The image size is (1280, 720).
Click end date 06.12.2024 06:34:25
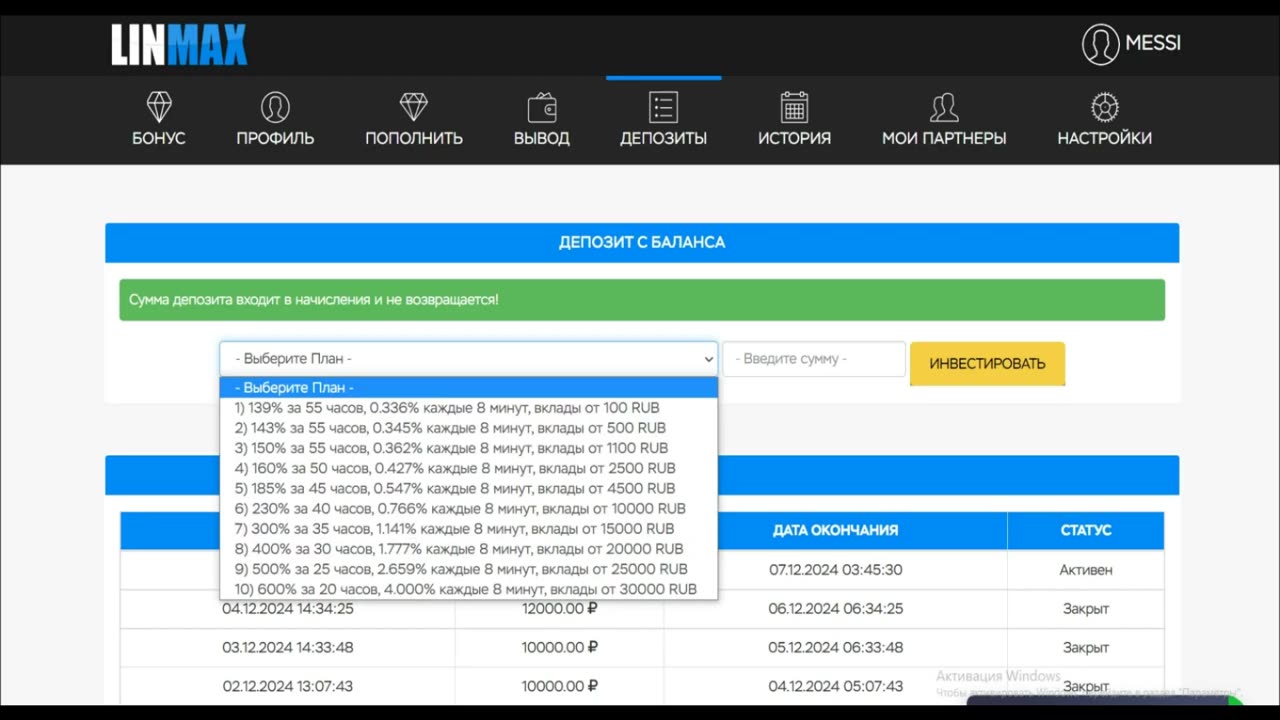[x=835, y=608]
